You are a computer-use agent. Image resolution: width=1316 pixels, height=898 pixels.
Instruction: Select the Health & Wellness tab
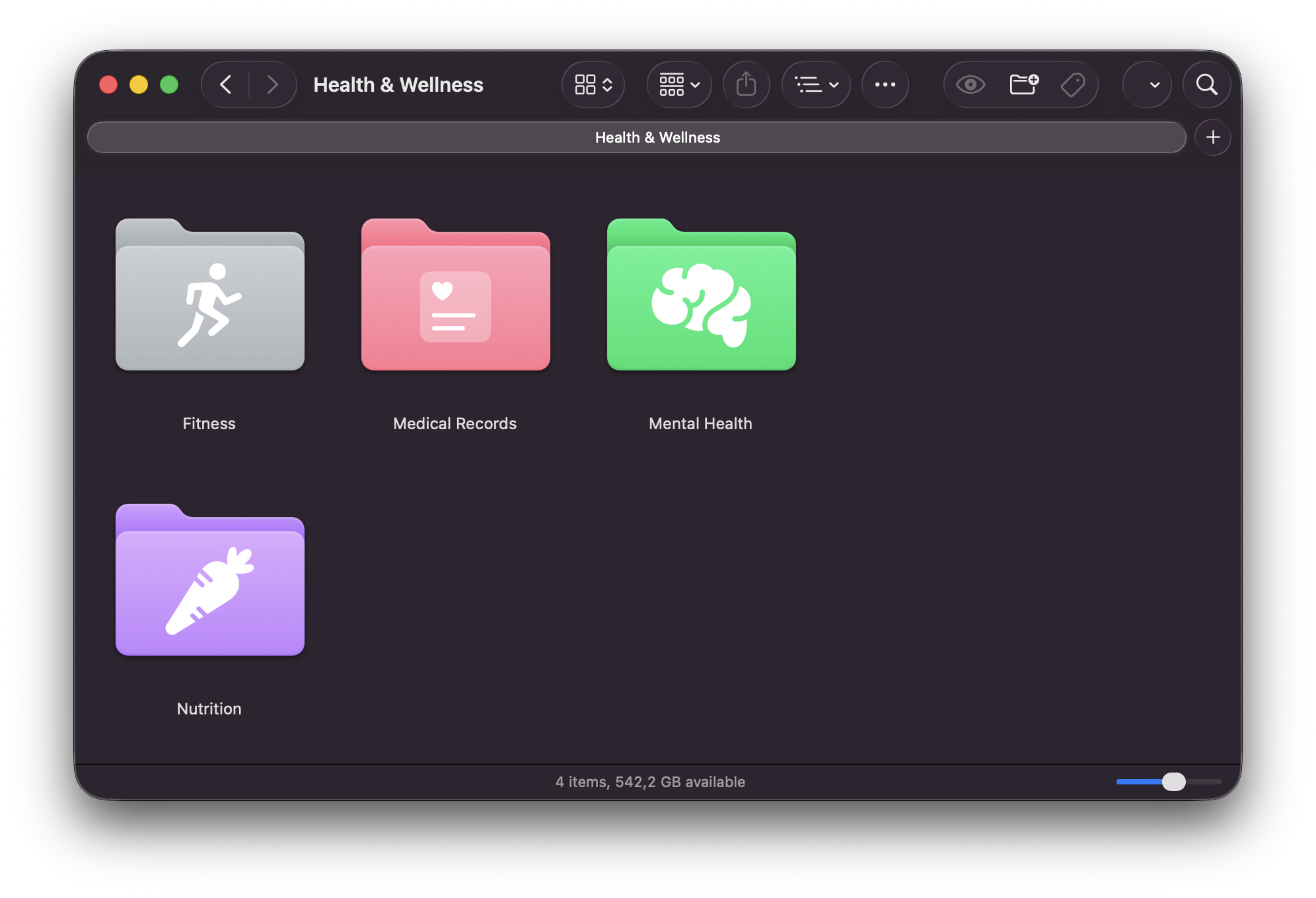657,137
